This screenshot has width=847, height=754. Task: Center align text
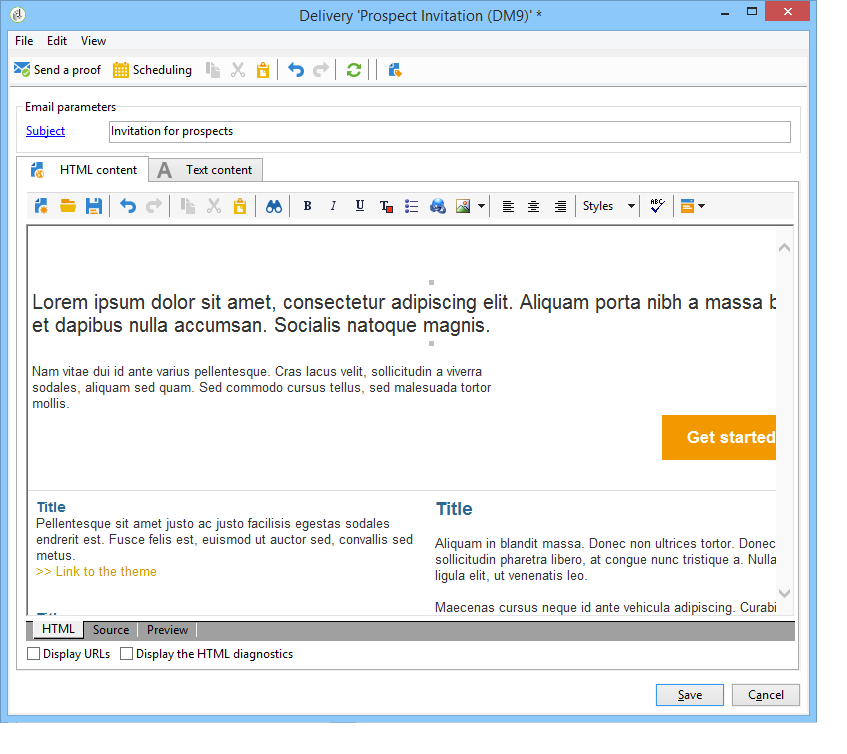(x=534, y=206)
